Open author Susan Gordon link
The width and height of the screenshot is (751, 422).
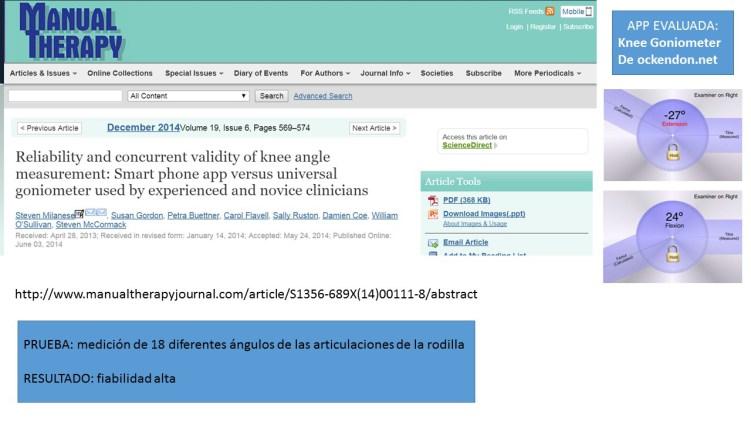(137, 216)
